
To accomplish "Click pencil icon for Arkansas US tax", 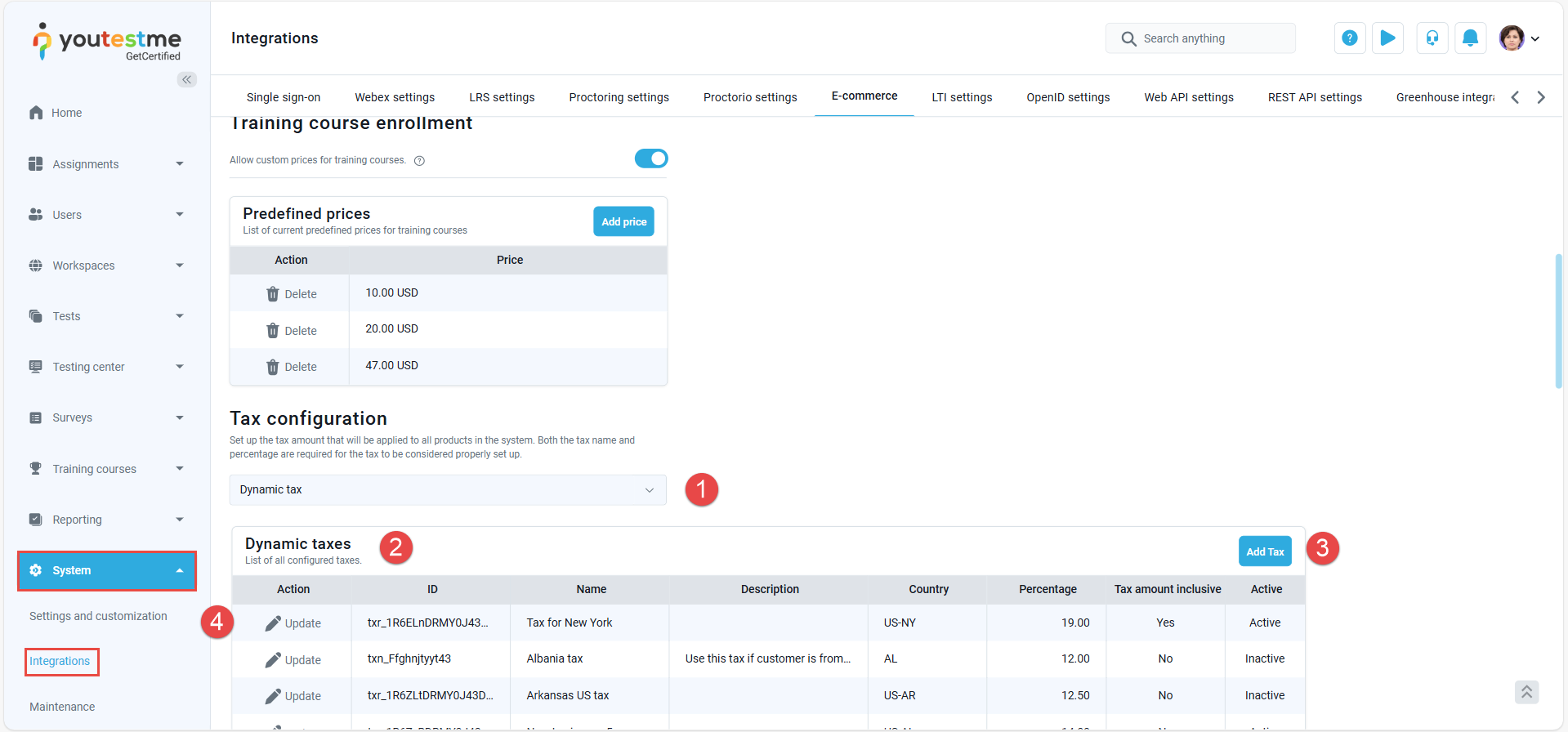I will click(273, 696).
